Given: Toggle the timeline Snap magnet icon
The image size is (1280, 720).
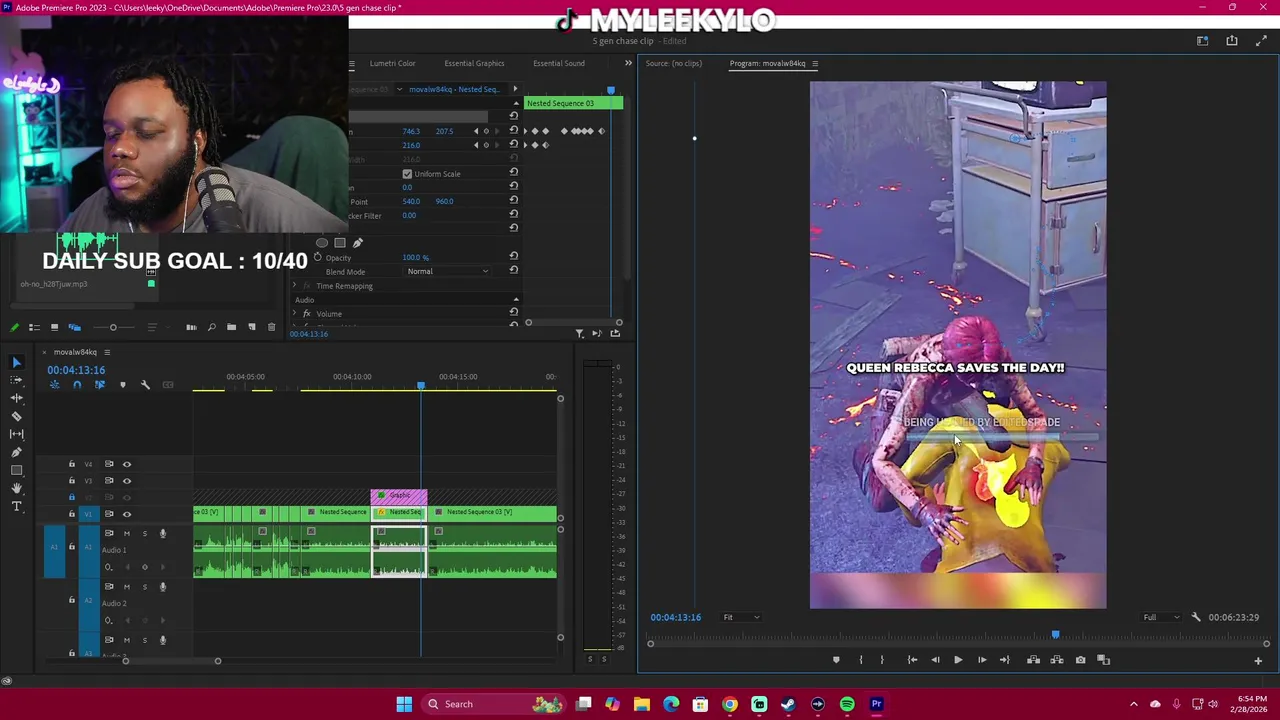Looking at the screenshot, I should (x=77, y=385).
